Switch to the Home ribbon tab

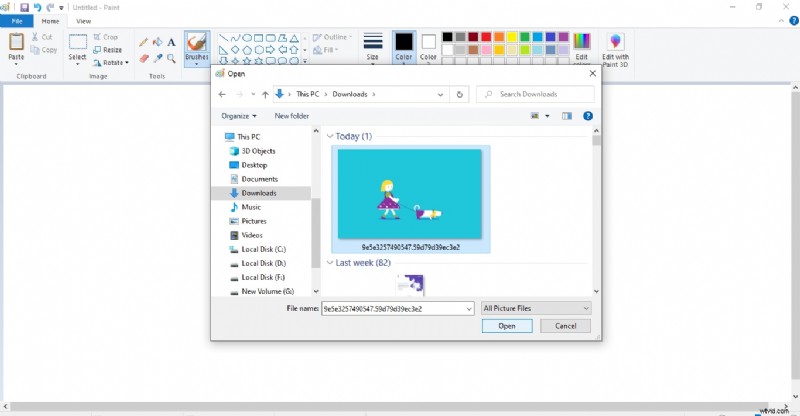pos(50,21)
